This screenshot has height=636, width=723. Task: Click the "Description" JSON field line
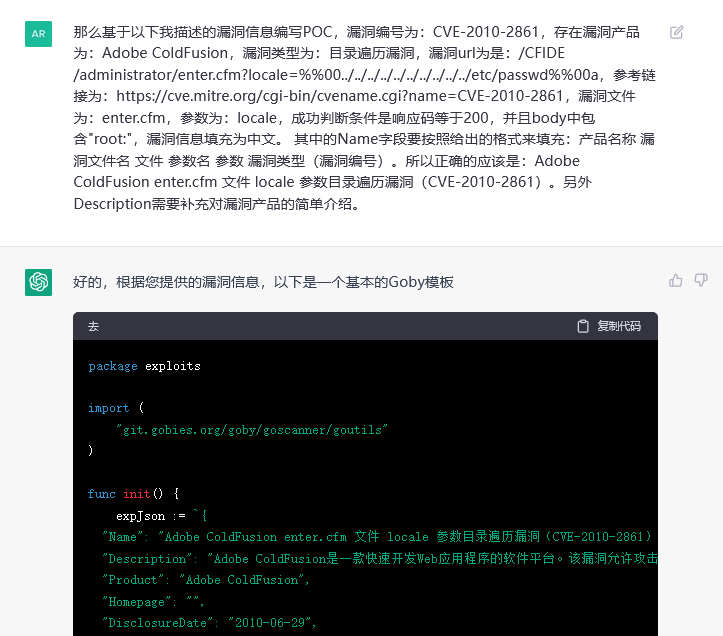380,559
